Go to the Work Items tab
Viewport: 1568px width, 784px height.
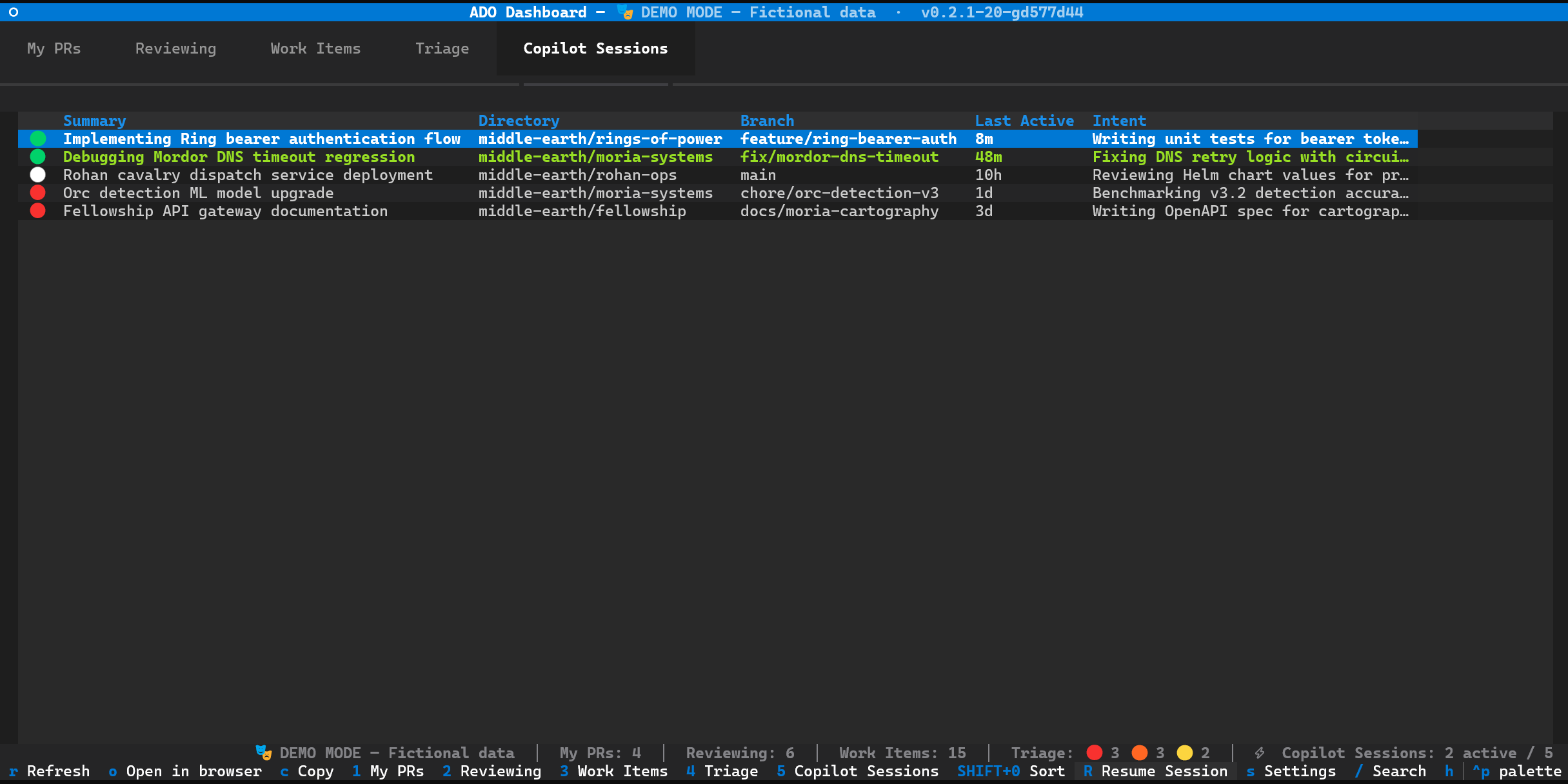click(x=316, y=48)
